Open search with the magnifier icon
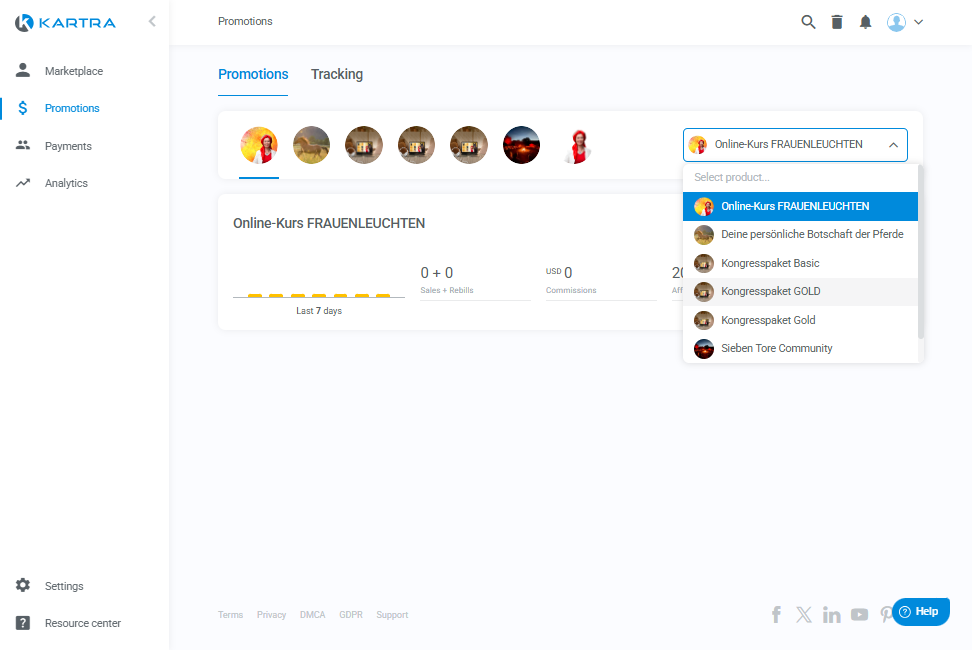Image resolution: width=972 pixels, height=650 pixels. (808, 22)
